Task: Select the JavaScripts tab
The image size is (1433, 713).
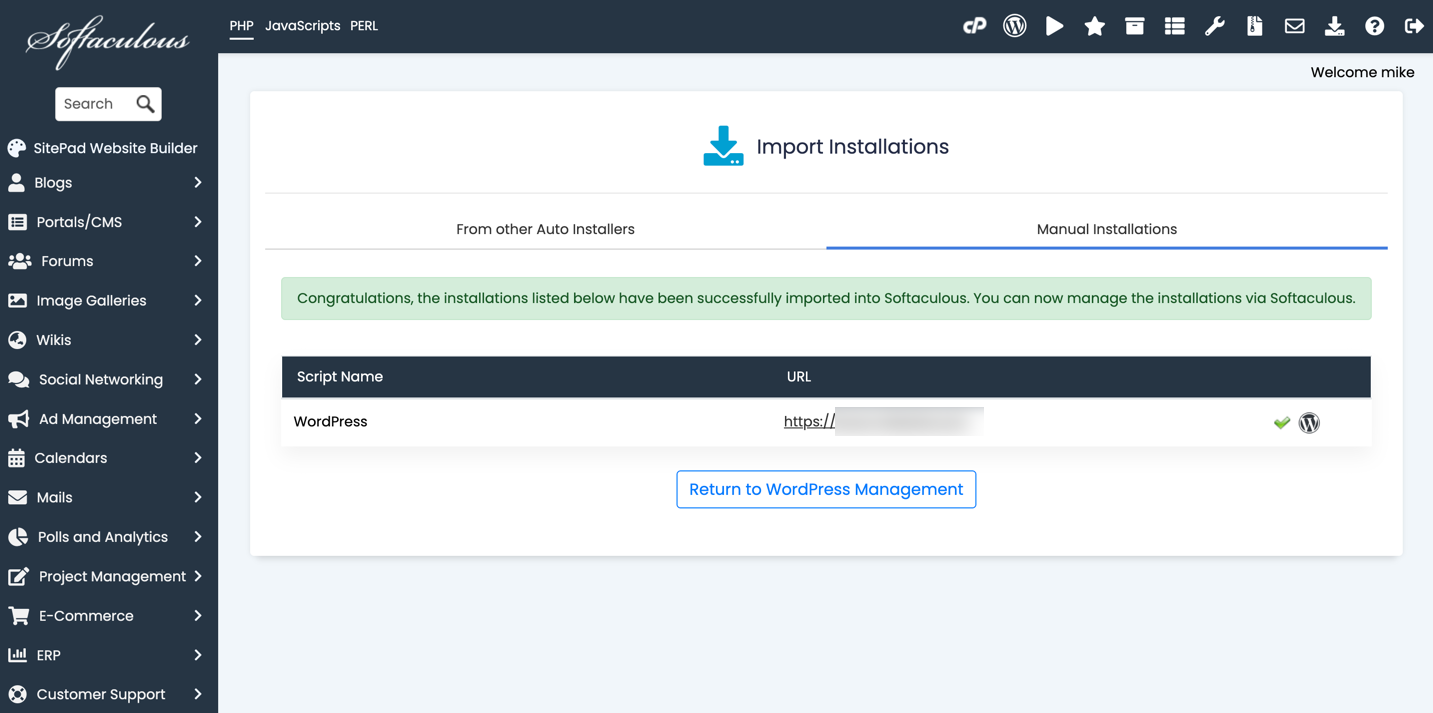Action: 302,26
